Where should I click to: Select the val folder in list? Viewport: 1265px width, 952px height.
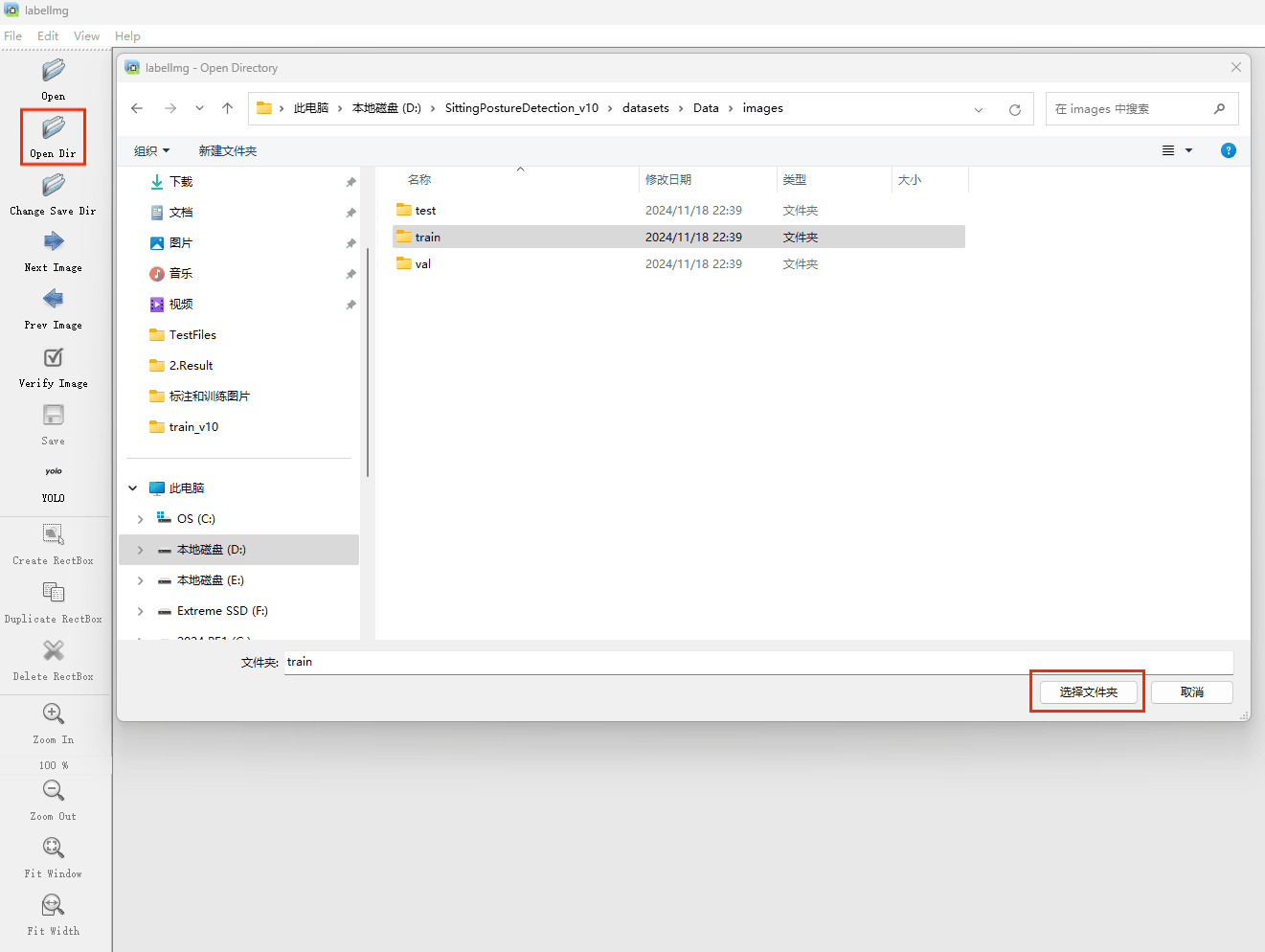click(x=423, y=264)
